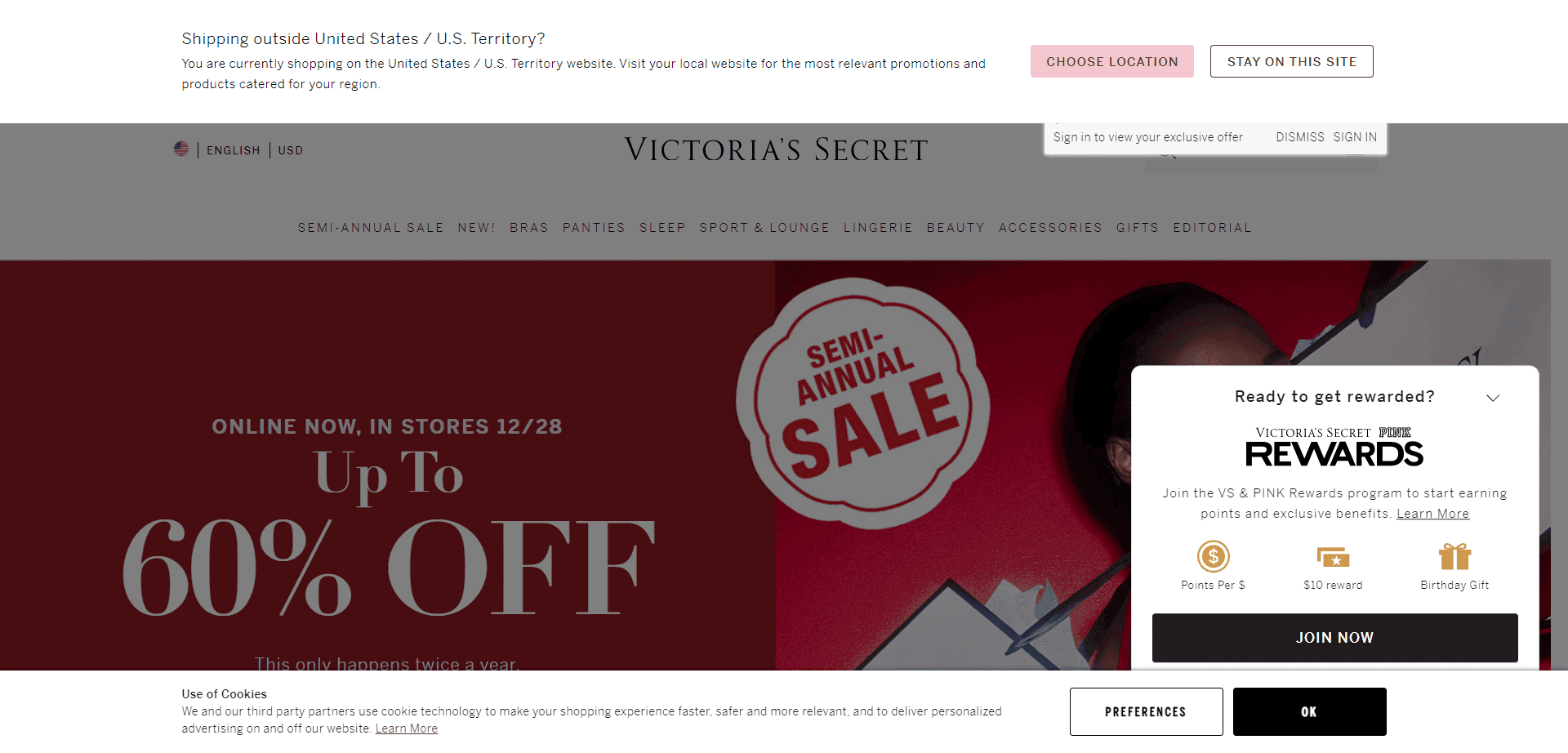1568x753 pixels.
Task: Open cookie Preferences button
Action: 1147,711
